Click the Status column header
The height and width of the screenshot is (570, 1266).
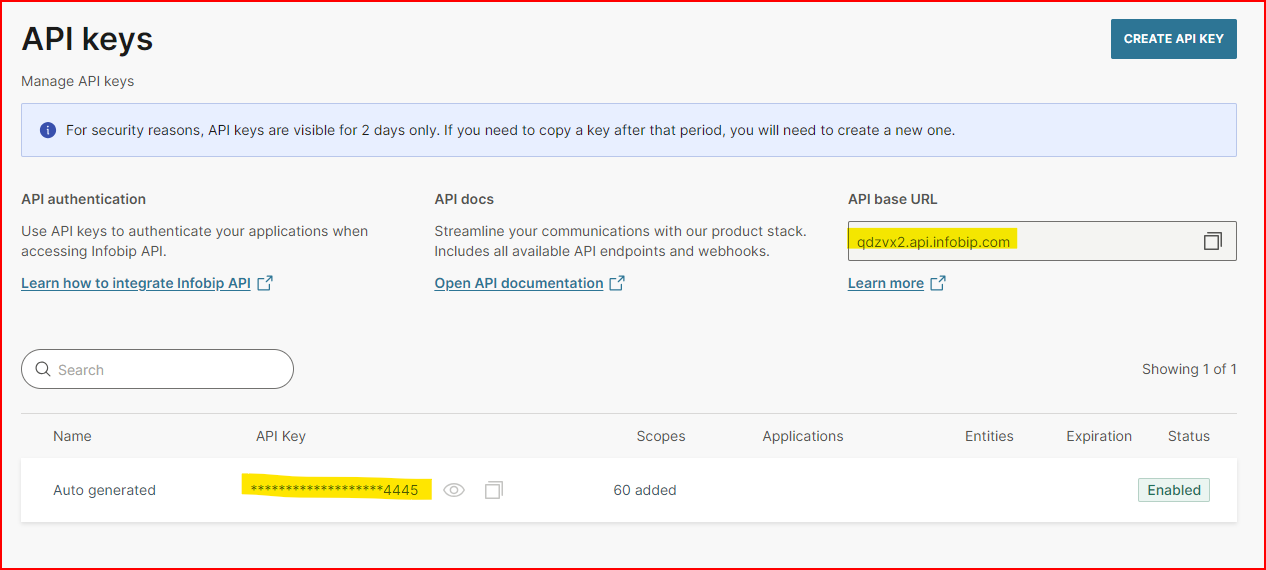coord(1189,436)
